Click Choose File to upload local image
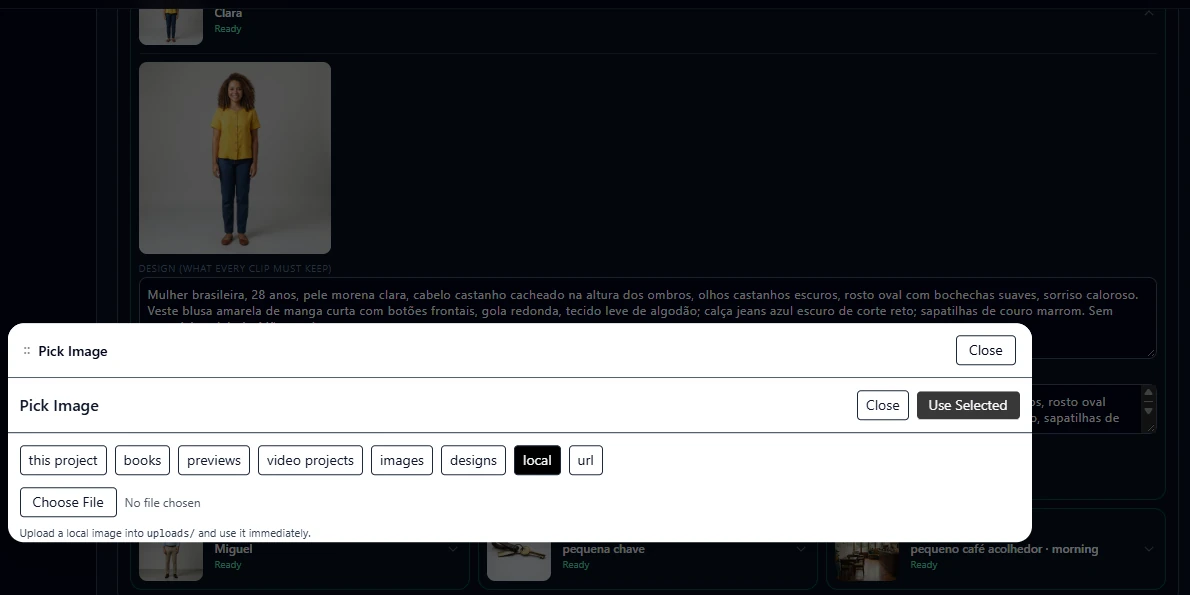 point(68,502)
